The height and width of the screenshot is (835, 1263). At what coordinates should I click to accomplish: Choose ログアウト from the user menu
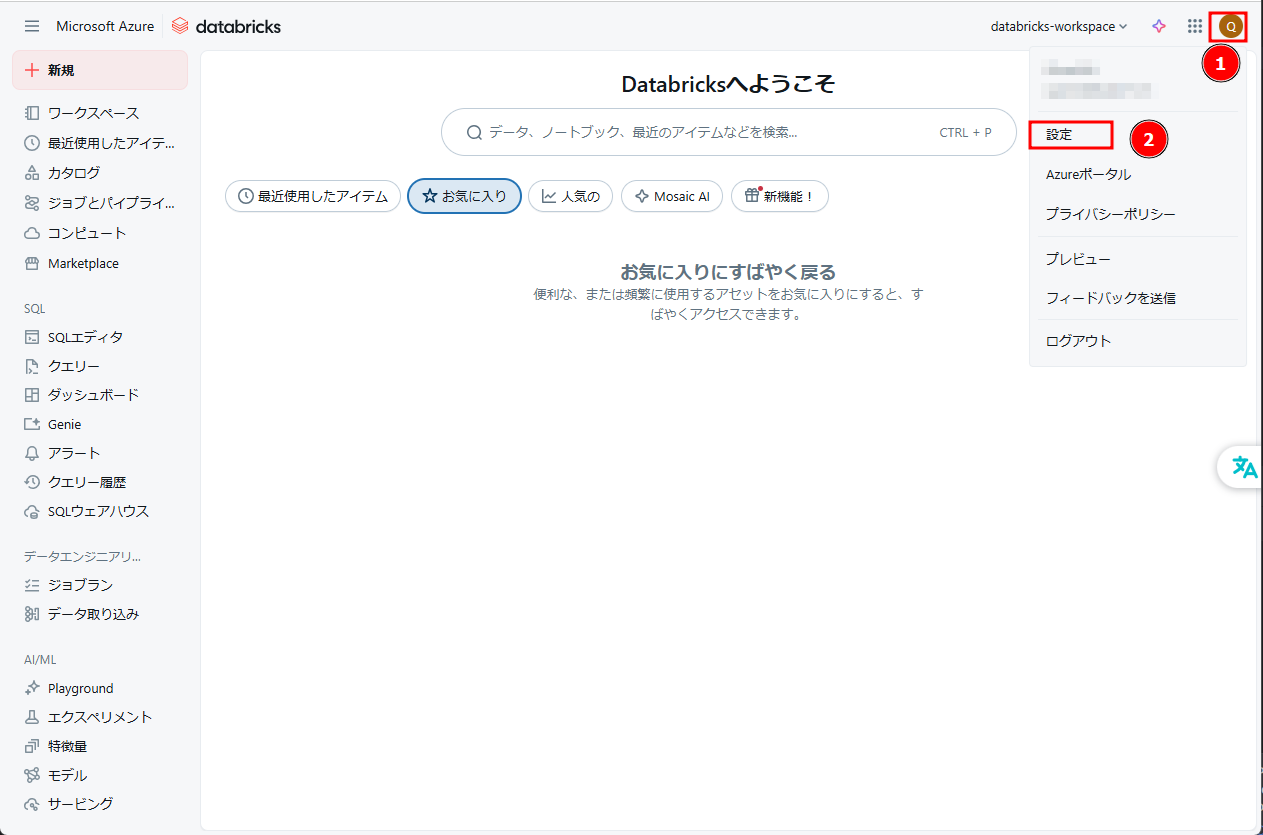(1078, 341)
